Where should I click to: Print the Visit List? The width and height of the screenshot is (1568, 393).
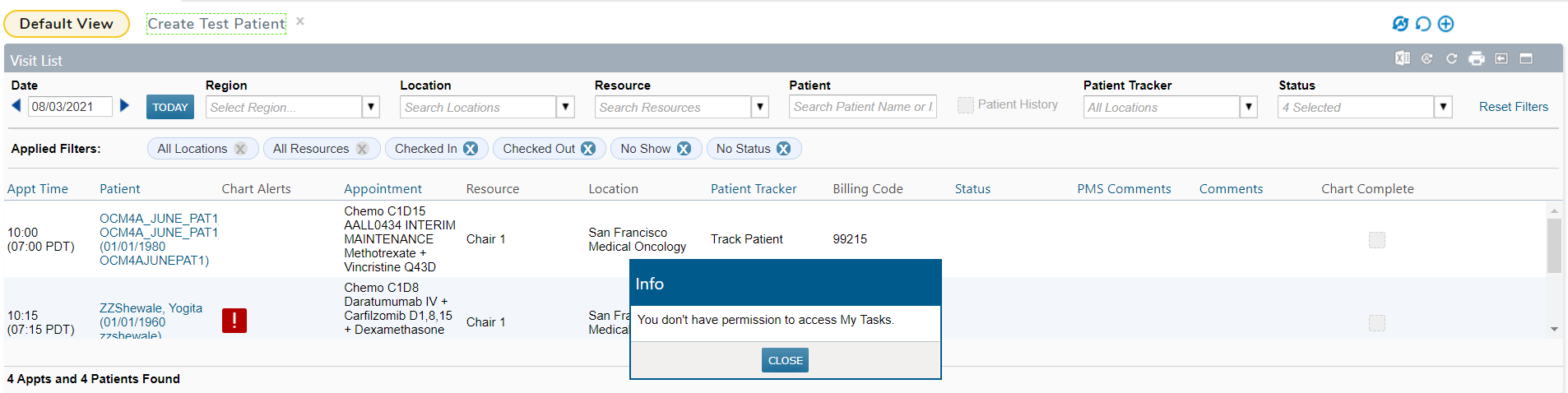tap(1477, 58)
